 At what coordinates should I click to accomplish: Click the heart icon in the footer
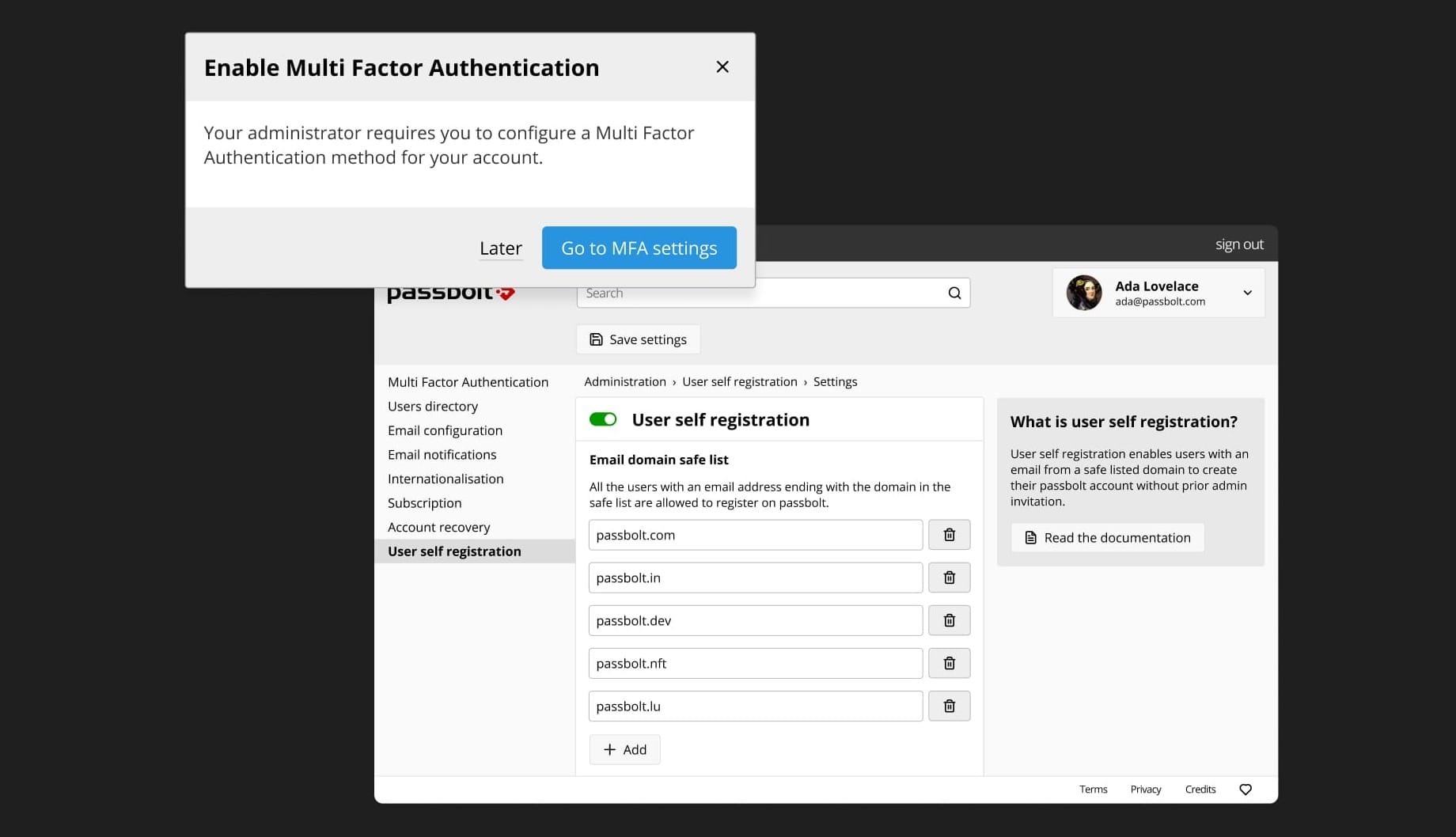[x=1245, y=789]
